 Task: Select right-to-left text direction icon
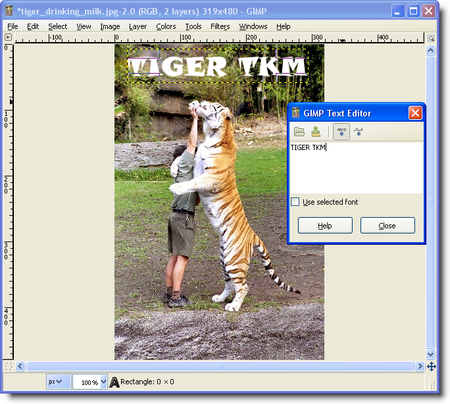pos(358,131)
